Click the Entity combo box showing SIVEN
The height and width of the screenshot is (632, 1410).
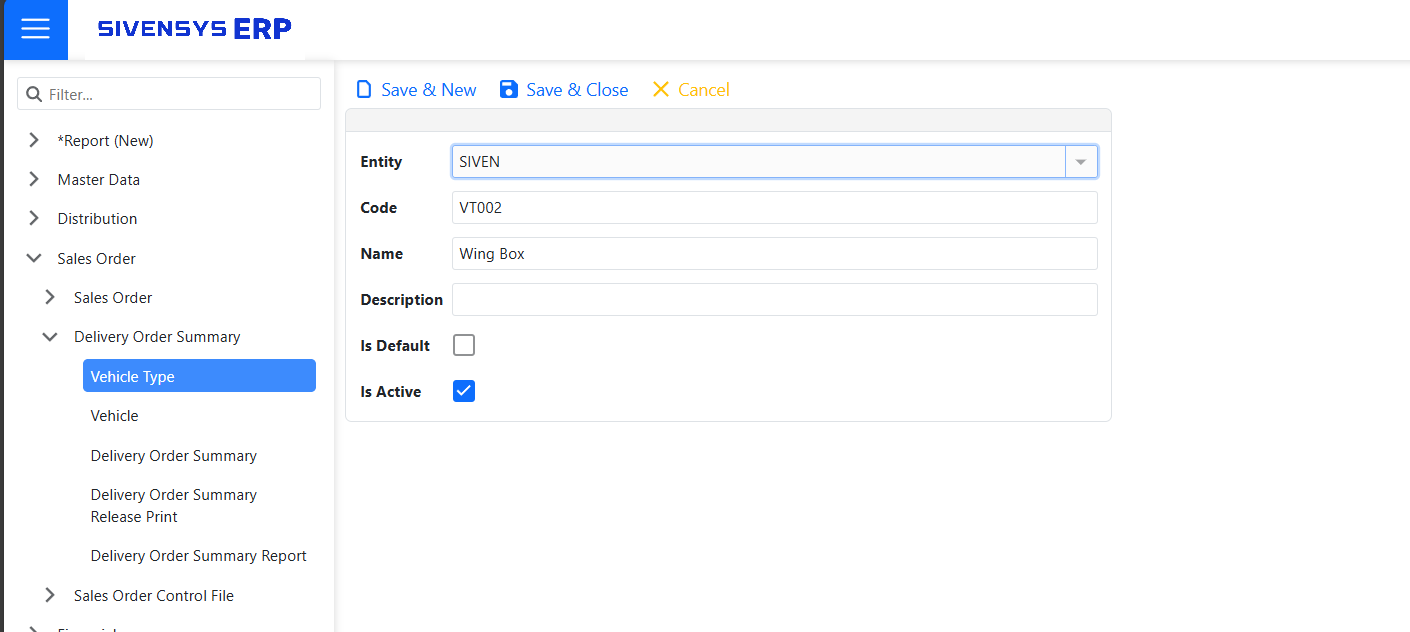point(775,162)
